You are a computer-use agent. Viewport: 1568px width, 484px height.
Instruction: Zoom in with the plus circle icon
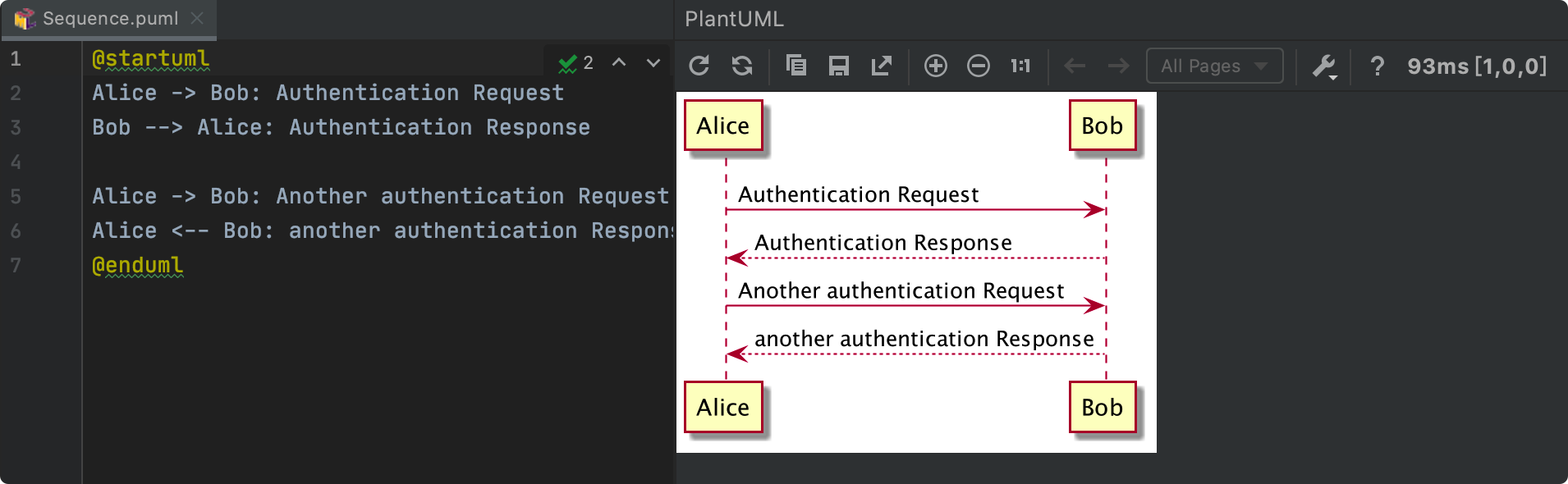[936, 66]
